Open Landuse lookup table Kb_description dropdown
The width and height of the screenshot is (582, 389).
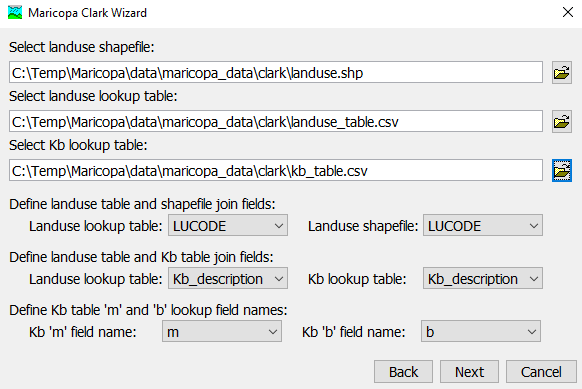pos(228,278)
